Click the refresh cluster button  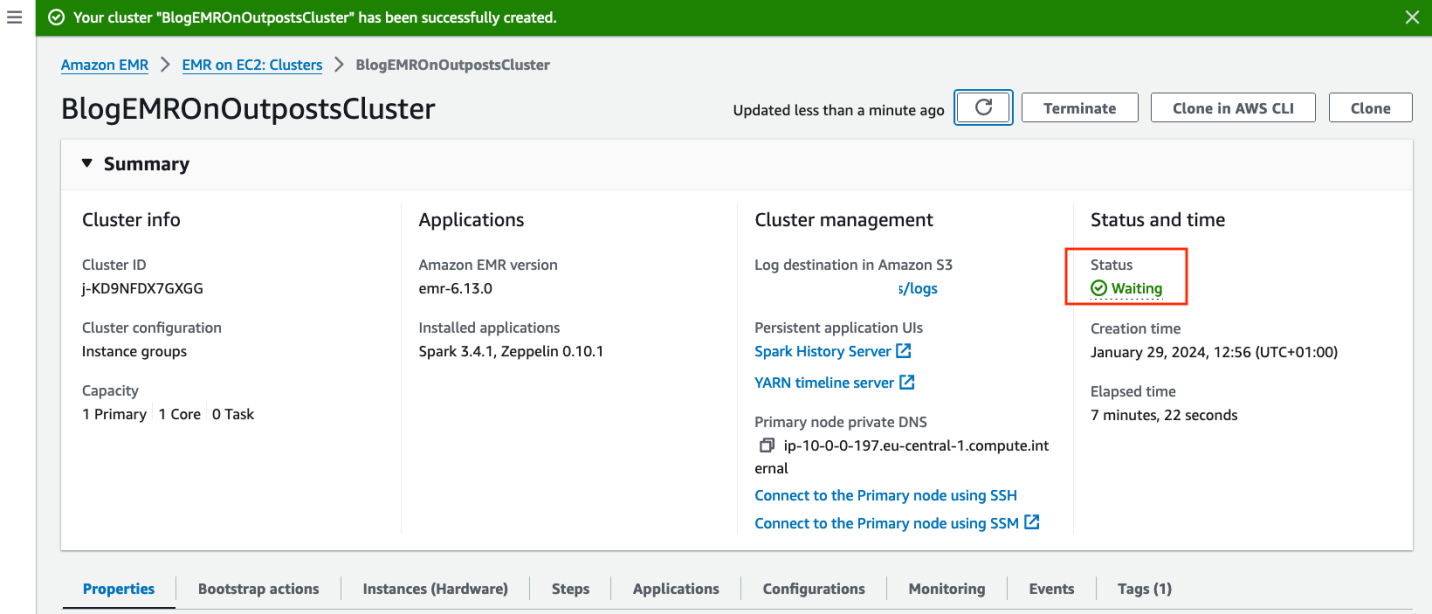(983, 108)
